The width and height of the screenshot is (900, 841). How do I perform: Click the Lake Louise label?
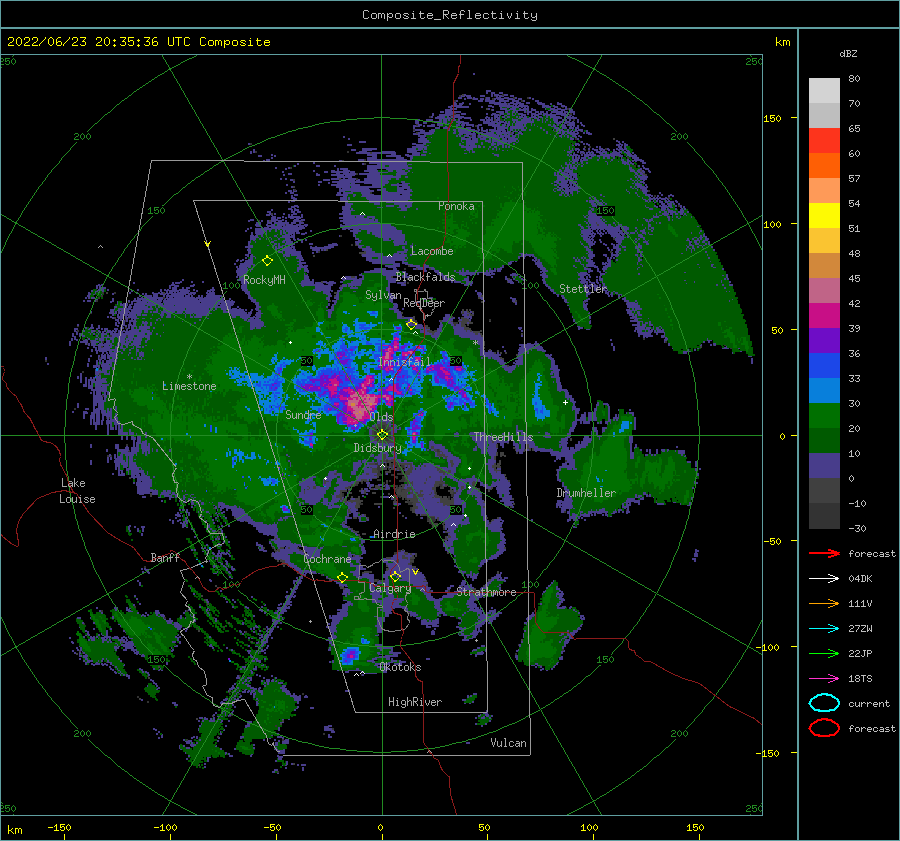[77, 491]
